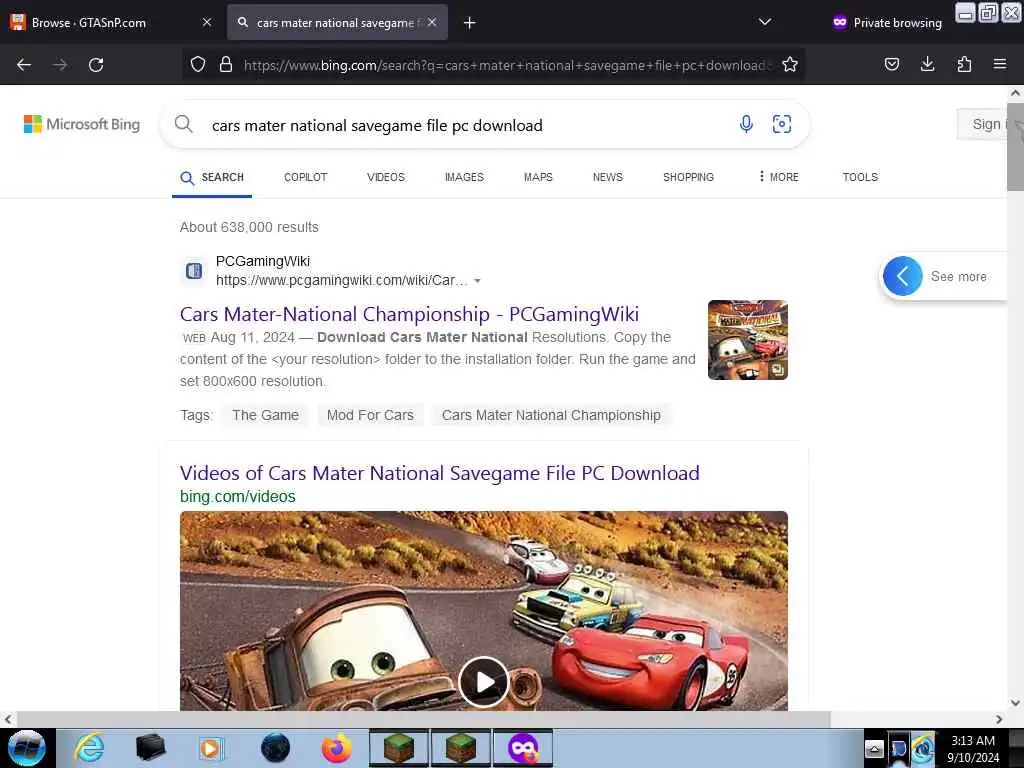The height and width of the screenshot is (768, 1024).
Task: Reload the Bing search page
Action: tap(96, 65)
